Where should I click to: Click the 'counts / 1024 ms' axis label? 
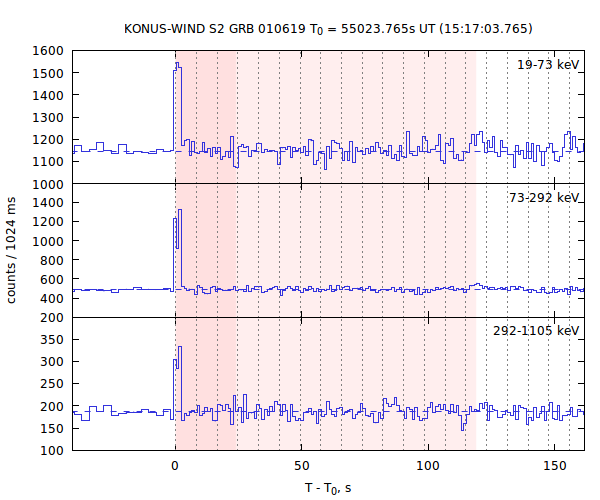(x=11, y=251)
